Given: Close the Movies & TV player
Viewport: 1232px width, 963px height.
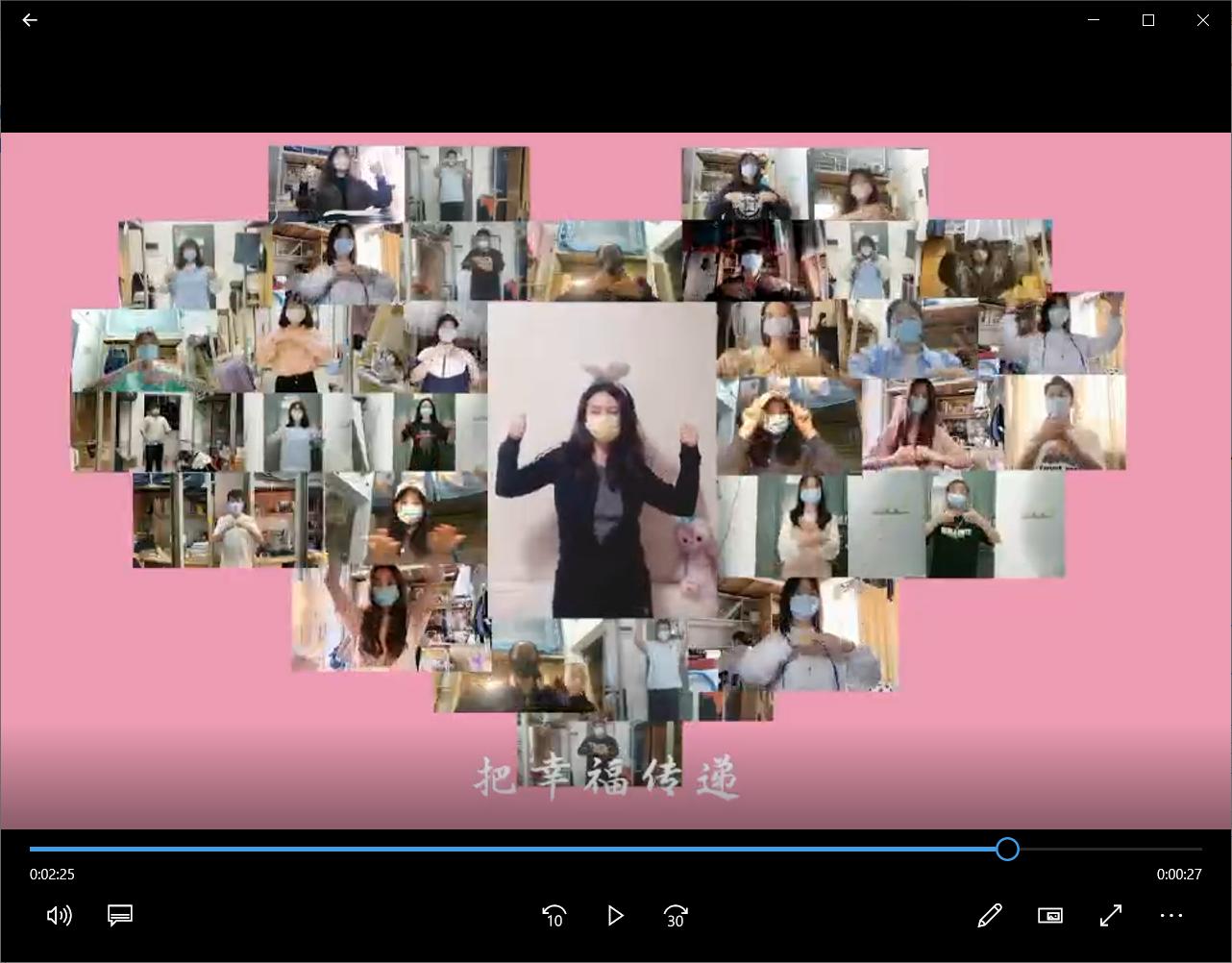Looking at the screenshot, I should point(1202,19).
